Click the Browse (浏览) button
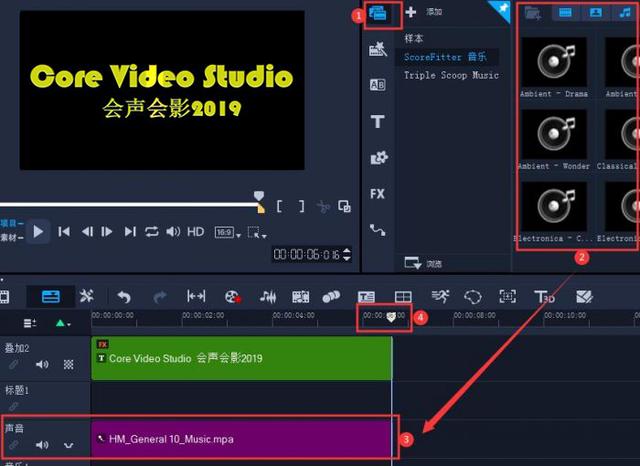 423,263
